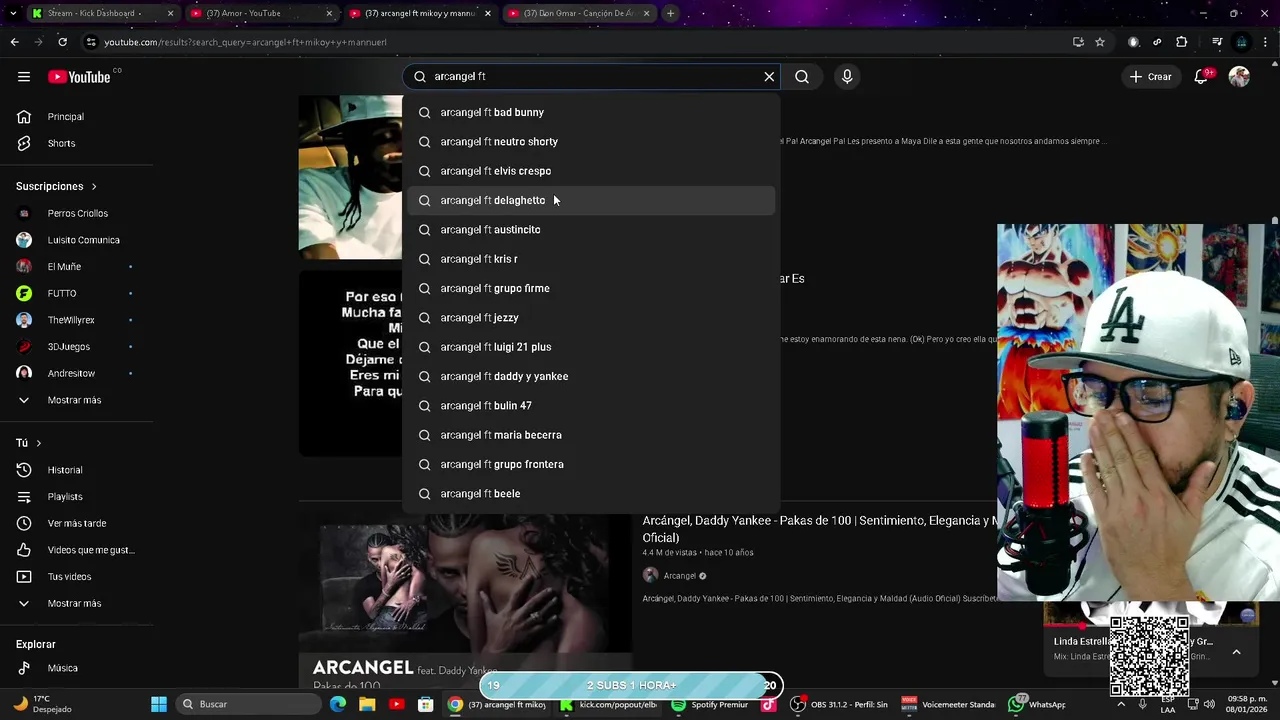The height and width of the screenshot is (720, 1280).
Task: Bookmark this page with the star
Action: coord(1100,42)
